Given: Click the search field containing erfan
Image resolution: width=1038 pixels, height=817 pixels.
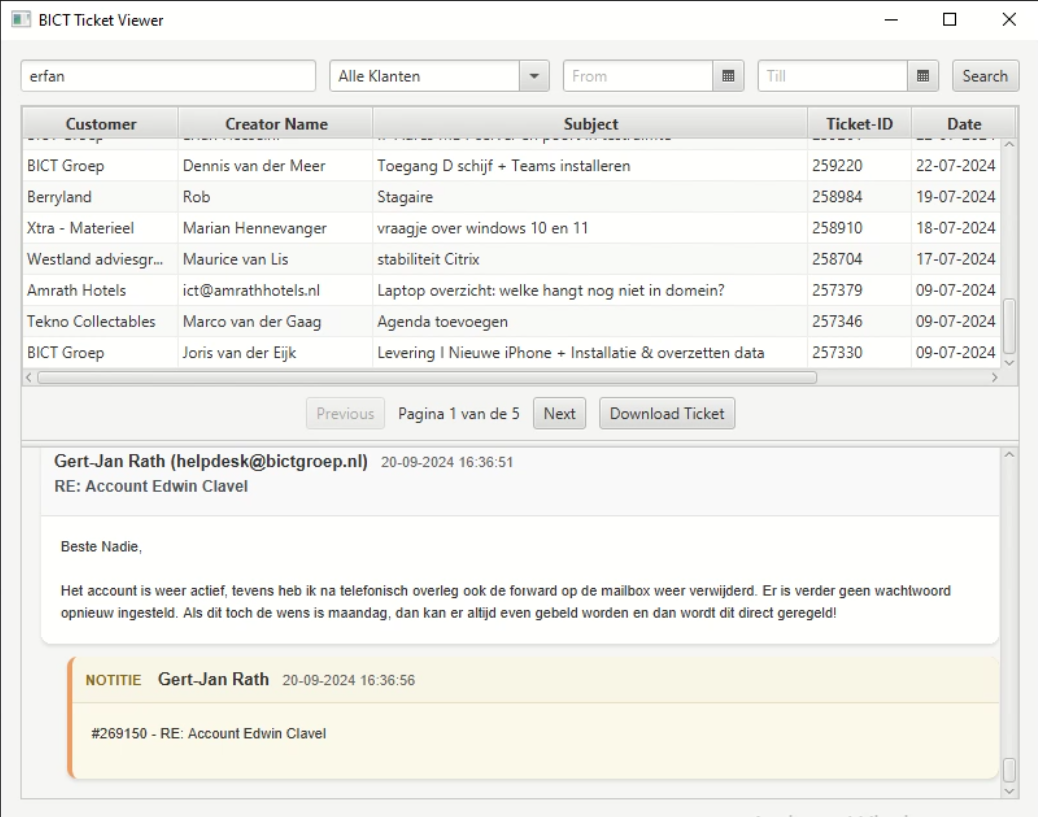Looking at the screenshot, I should (168, 75).
